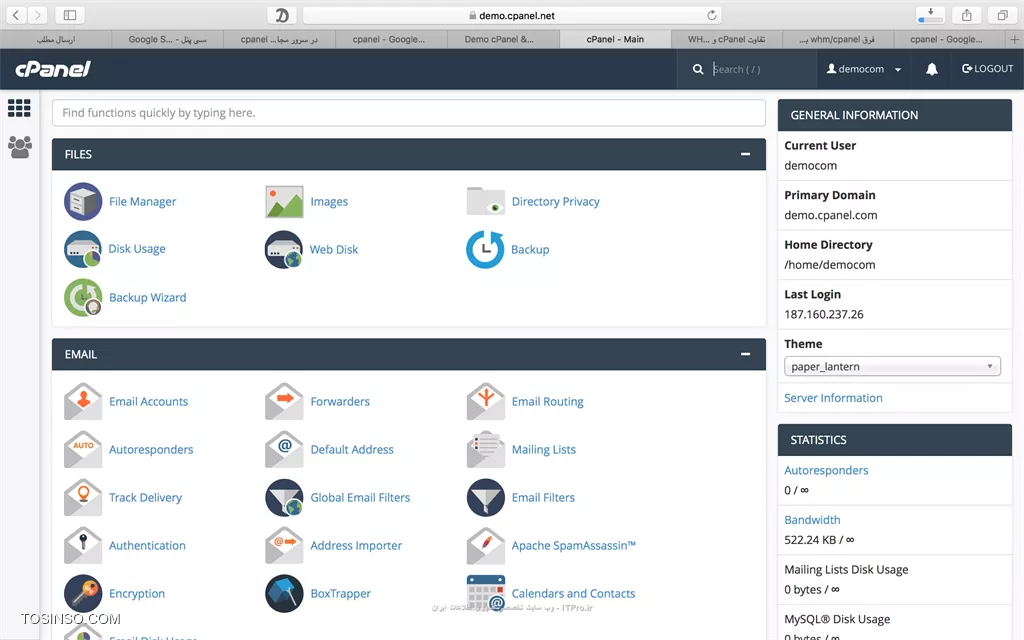Click the Email Accounts link text
The height and width of the screenshot is (640, 1024).
coord(148,402)
